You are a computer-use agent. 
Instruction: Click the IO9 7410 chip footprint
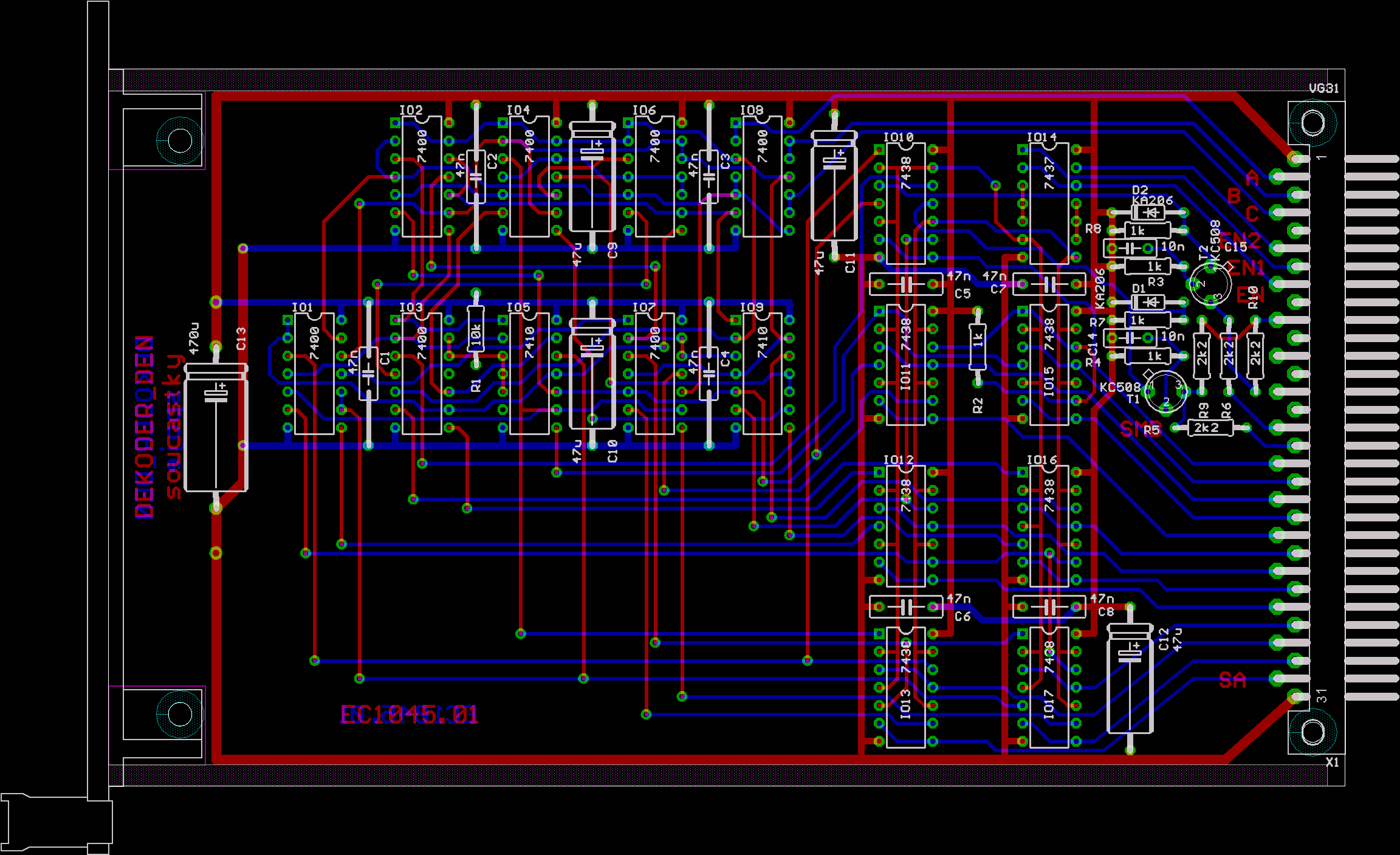coord(762,374)
